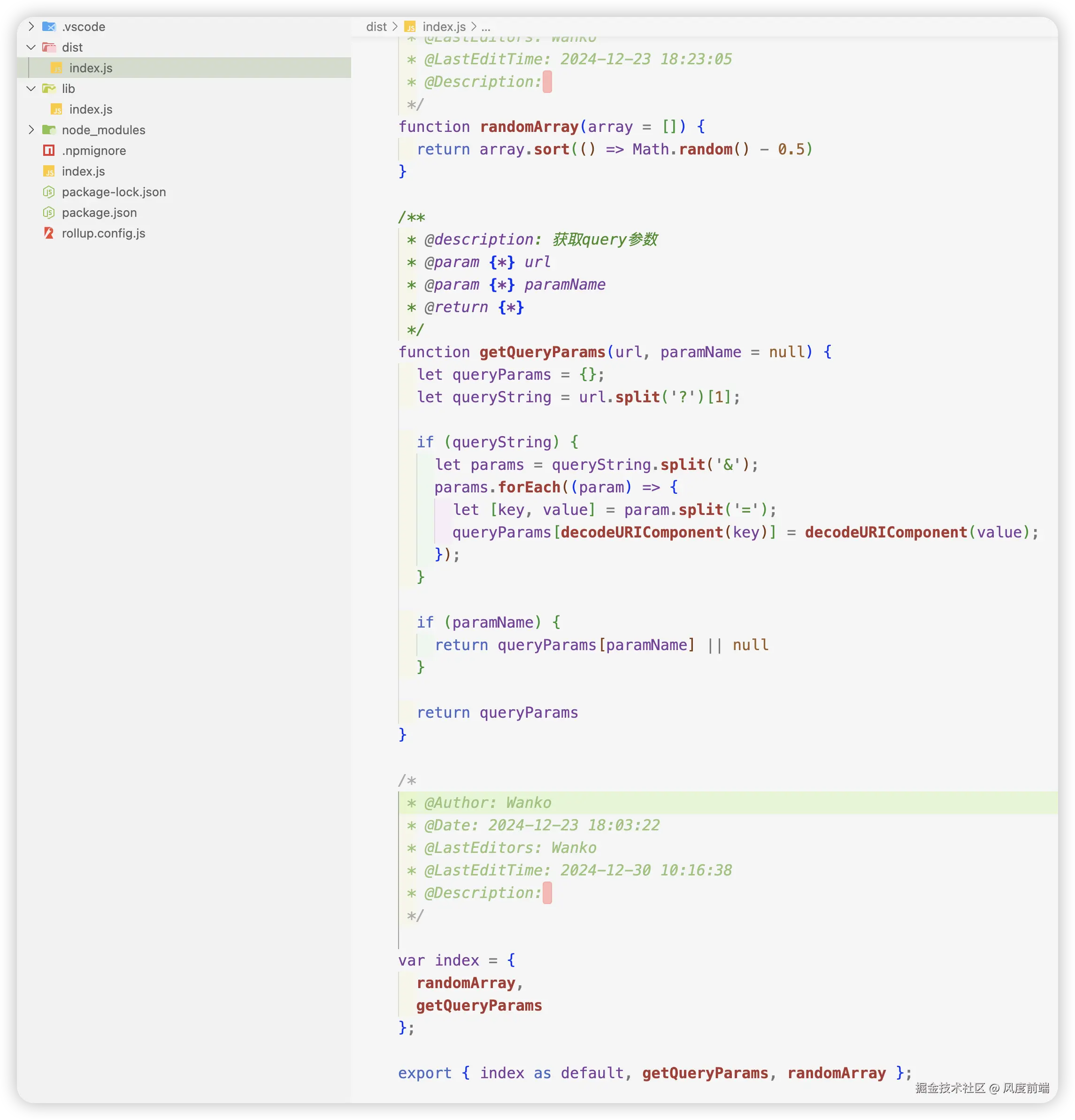
Task: Collapse the dist folder chevron
Action: coord(31,47)
